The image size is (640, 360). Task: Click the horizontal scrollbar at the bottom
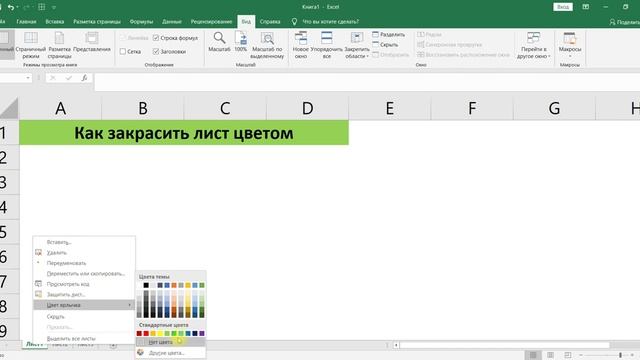coord(504,345)
